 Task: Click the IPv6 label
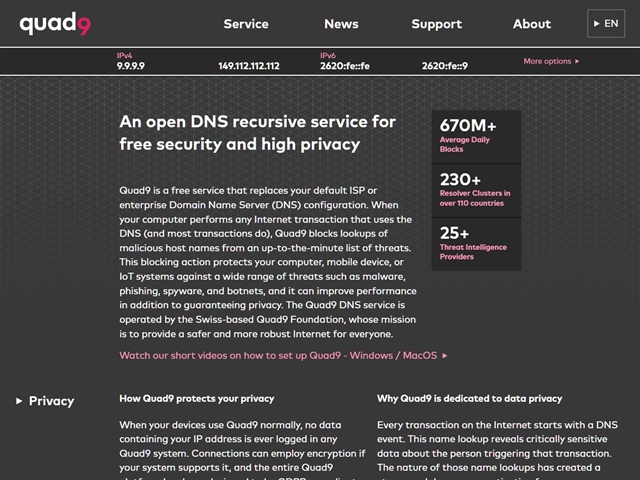point(328,55)
